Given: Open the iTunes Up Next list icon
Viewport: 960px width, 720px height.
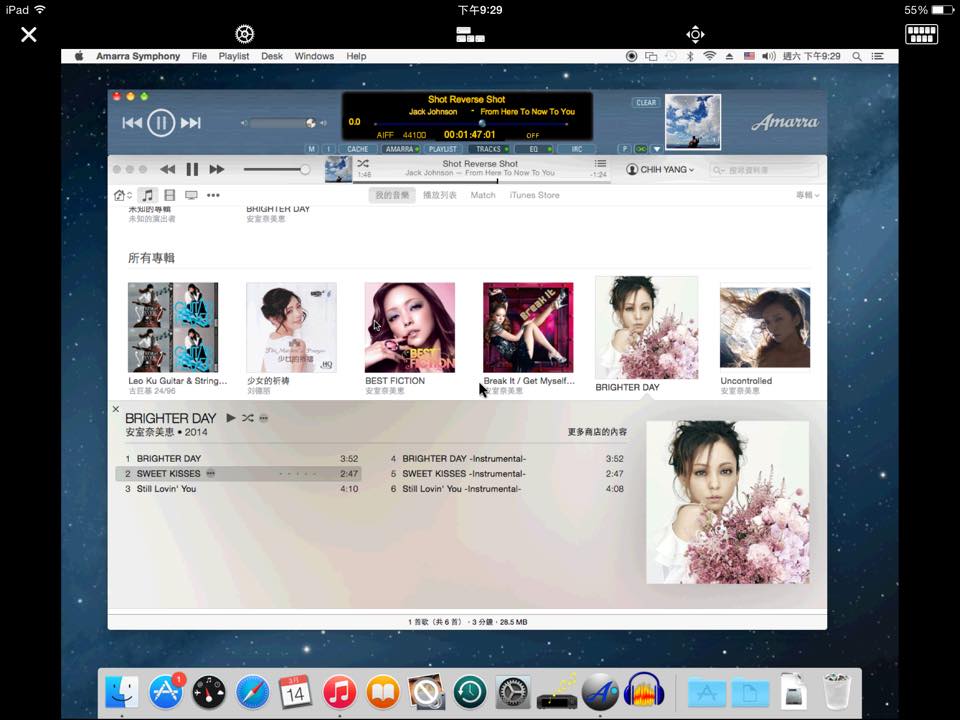Looking at the screenshot, I should coord(600,163).
